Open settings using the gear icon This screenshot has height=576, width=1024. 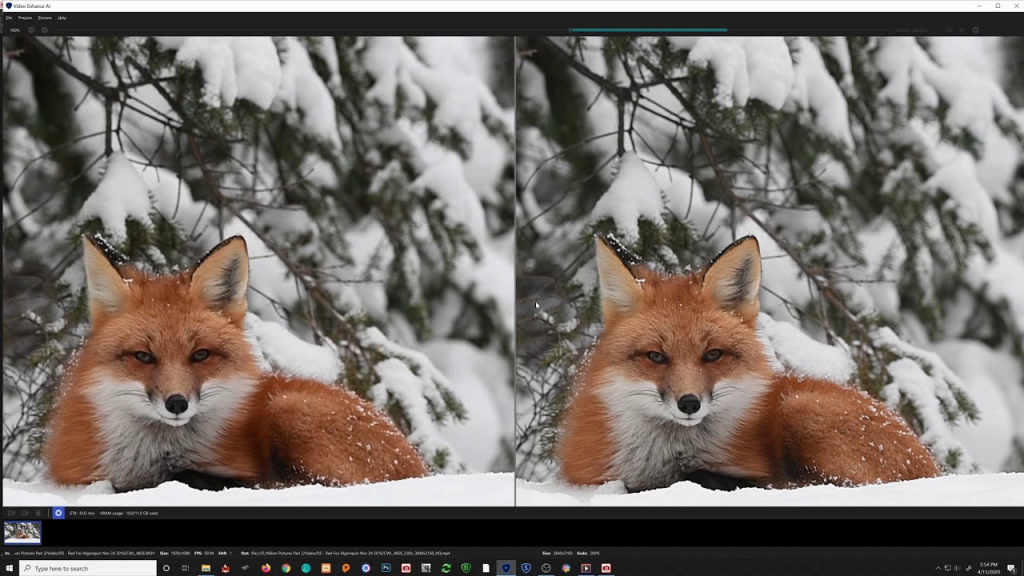click(977, 31)
